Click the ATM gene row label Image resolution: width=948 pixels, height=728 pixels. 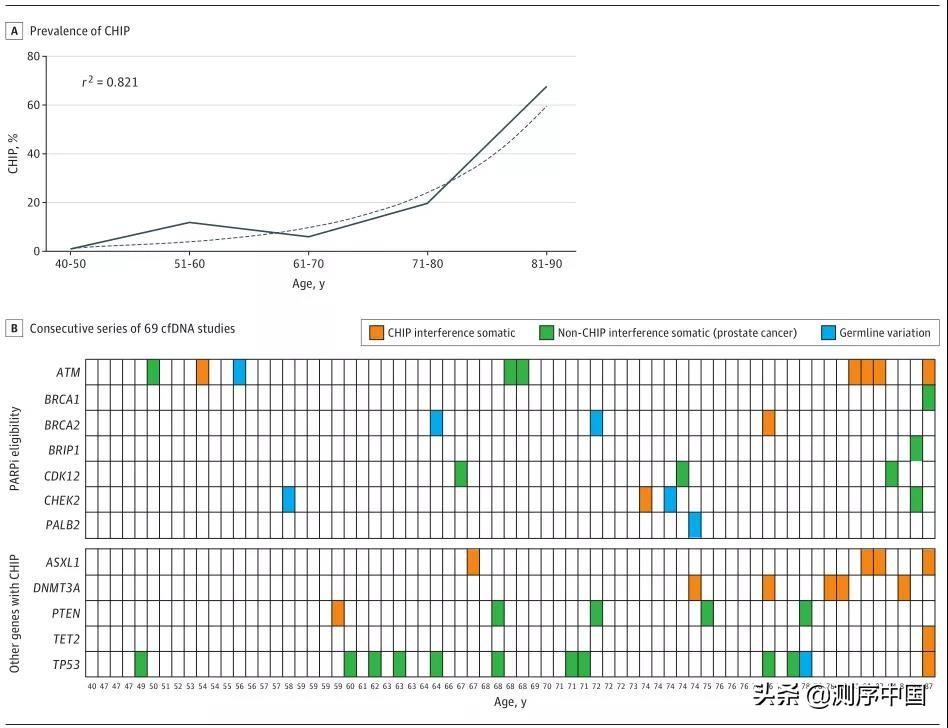[x=68, y=372]
